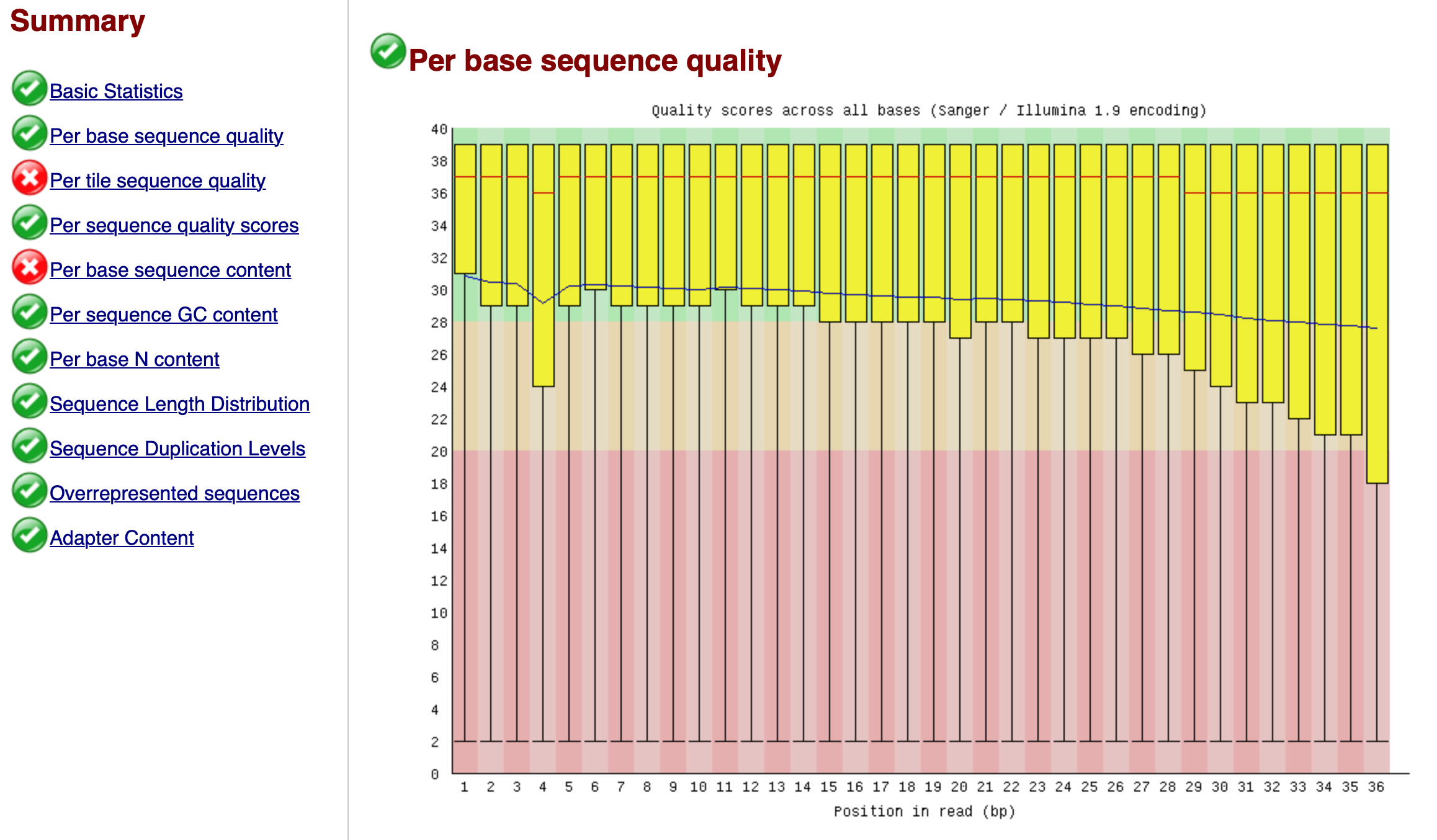This screenshot has width=1437, height=840.
Task: Click the green tick beside Adapter Content
Action: 29,537
